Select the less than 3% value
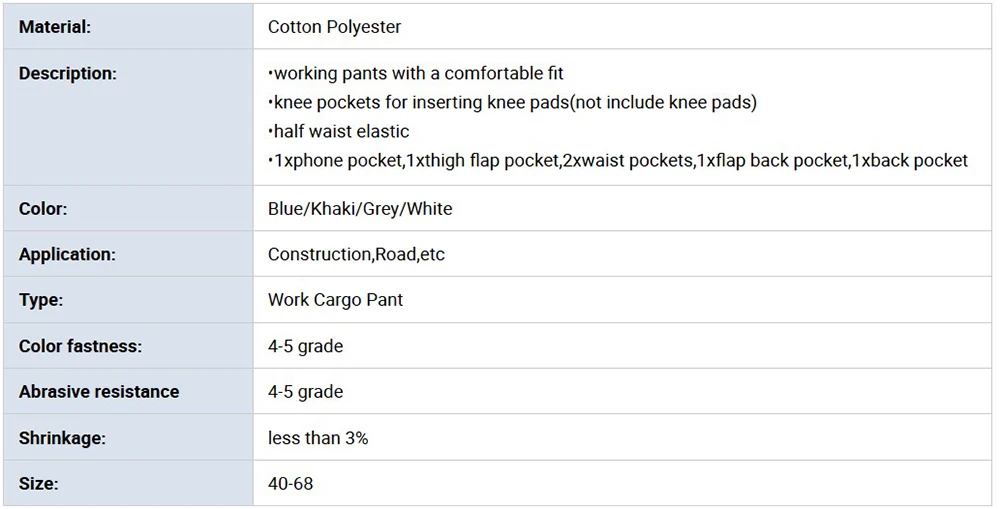The width and height of the screenshot is (1000, 509). (318, 438)
